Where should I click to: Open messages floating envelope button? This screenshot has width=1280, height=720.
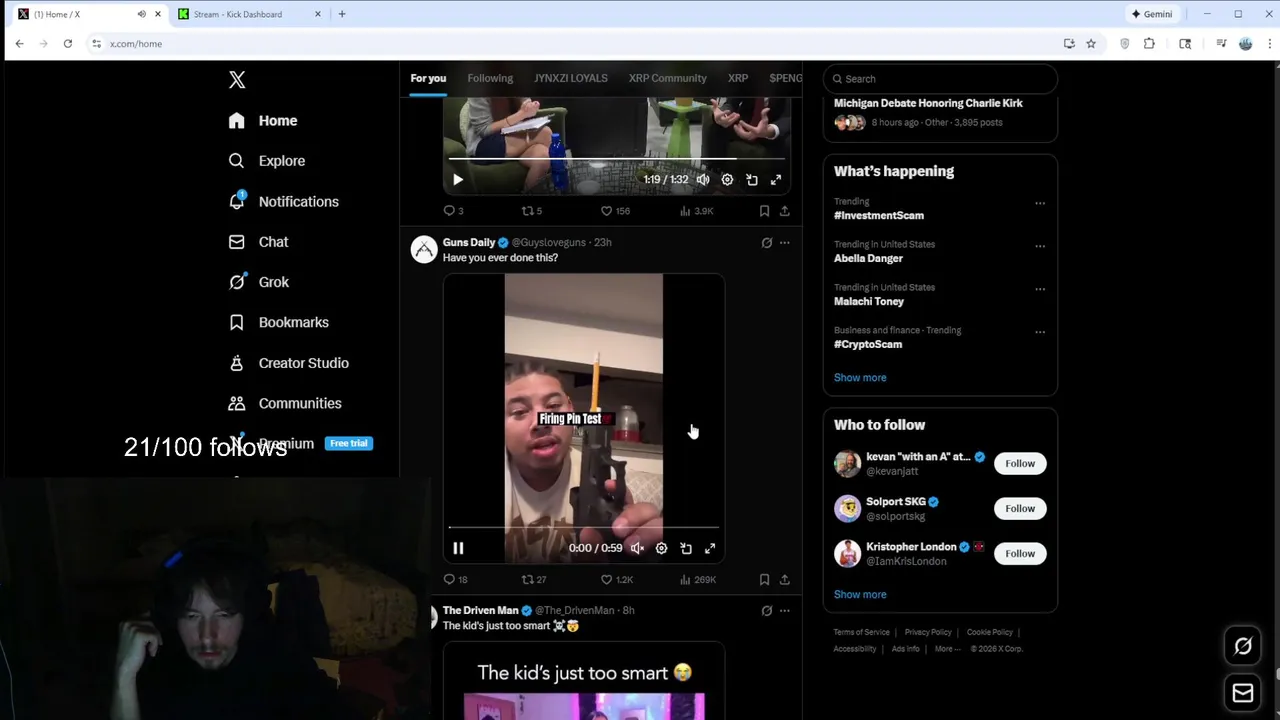coord(1243,693)
